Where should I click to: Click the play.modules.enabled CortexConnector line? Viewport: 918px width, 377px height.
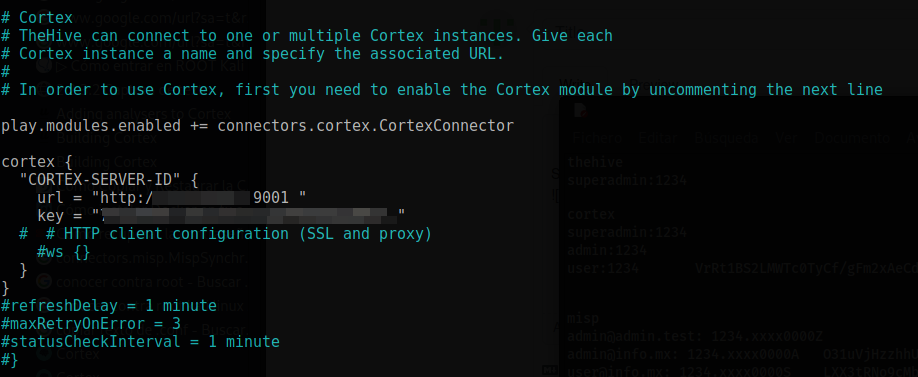[x=258, y=126]
